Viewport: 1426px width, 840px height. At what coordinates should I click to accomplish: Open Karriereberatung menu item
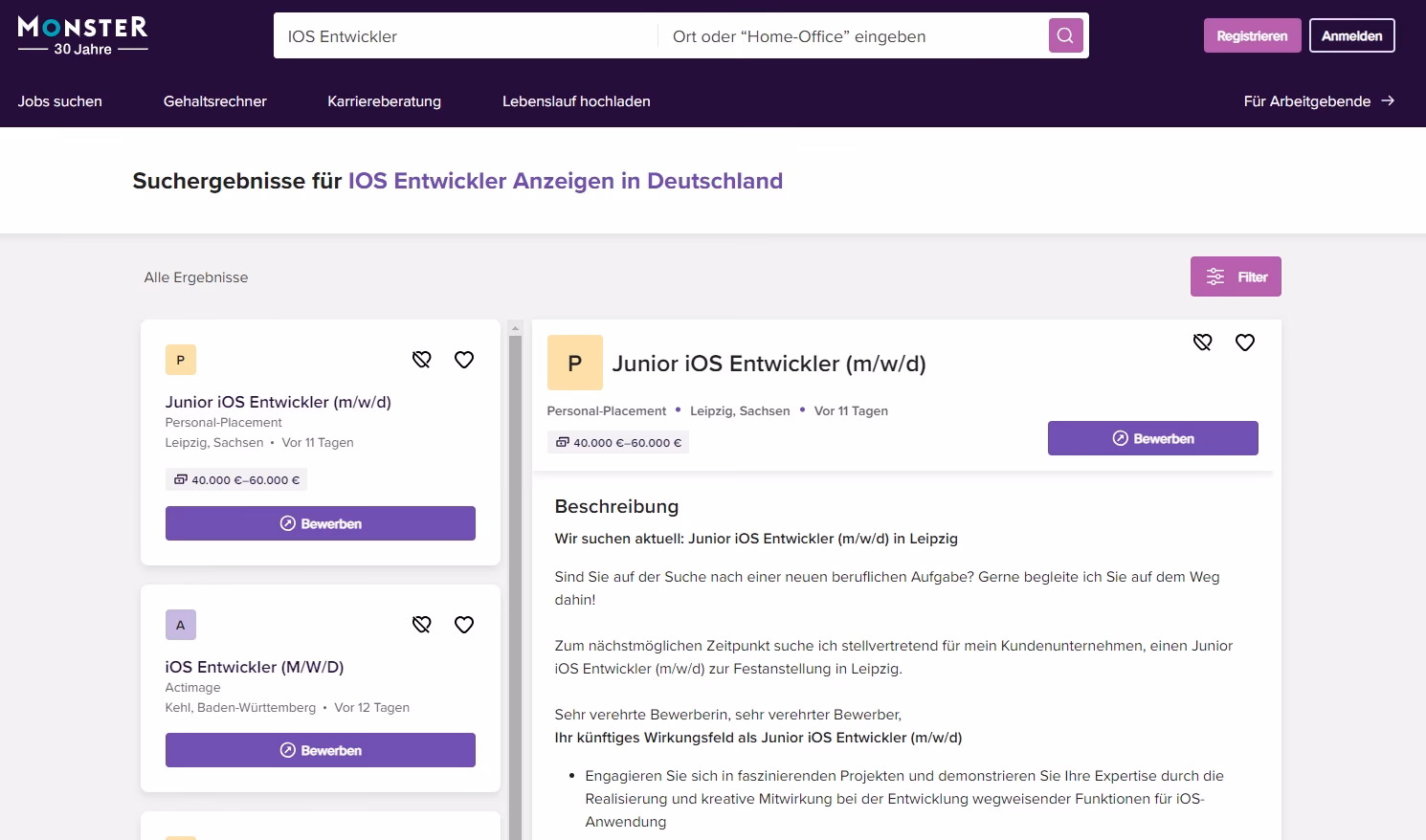tap(385, 101)
